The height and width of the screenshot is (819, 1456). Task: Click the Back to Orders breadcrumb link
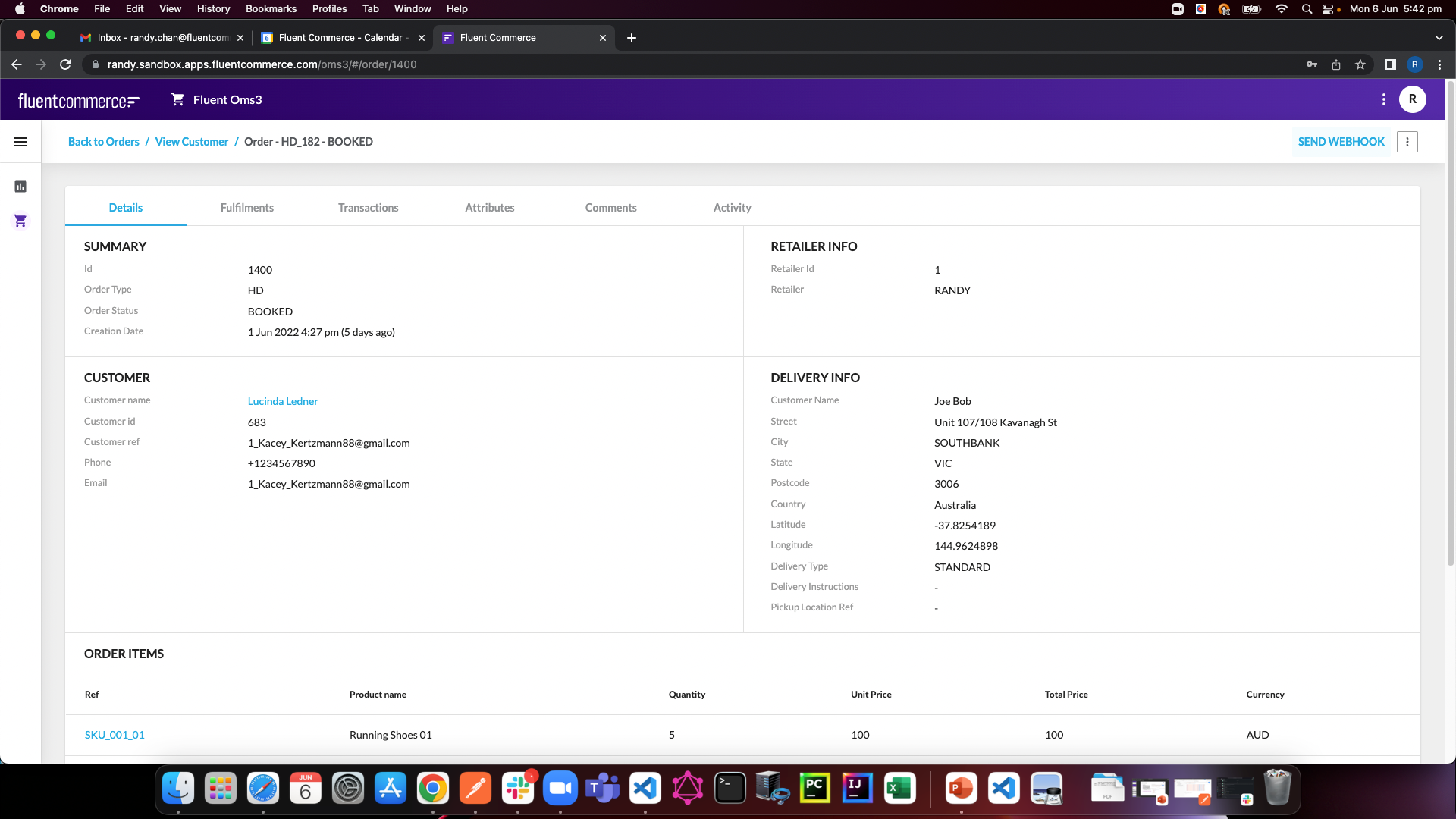pos(104,141)
